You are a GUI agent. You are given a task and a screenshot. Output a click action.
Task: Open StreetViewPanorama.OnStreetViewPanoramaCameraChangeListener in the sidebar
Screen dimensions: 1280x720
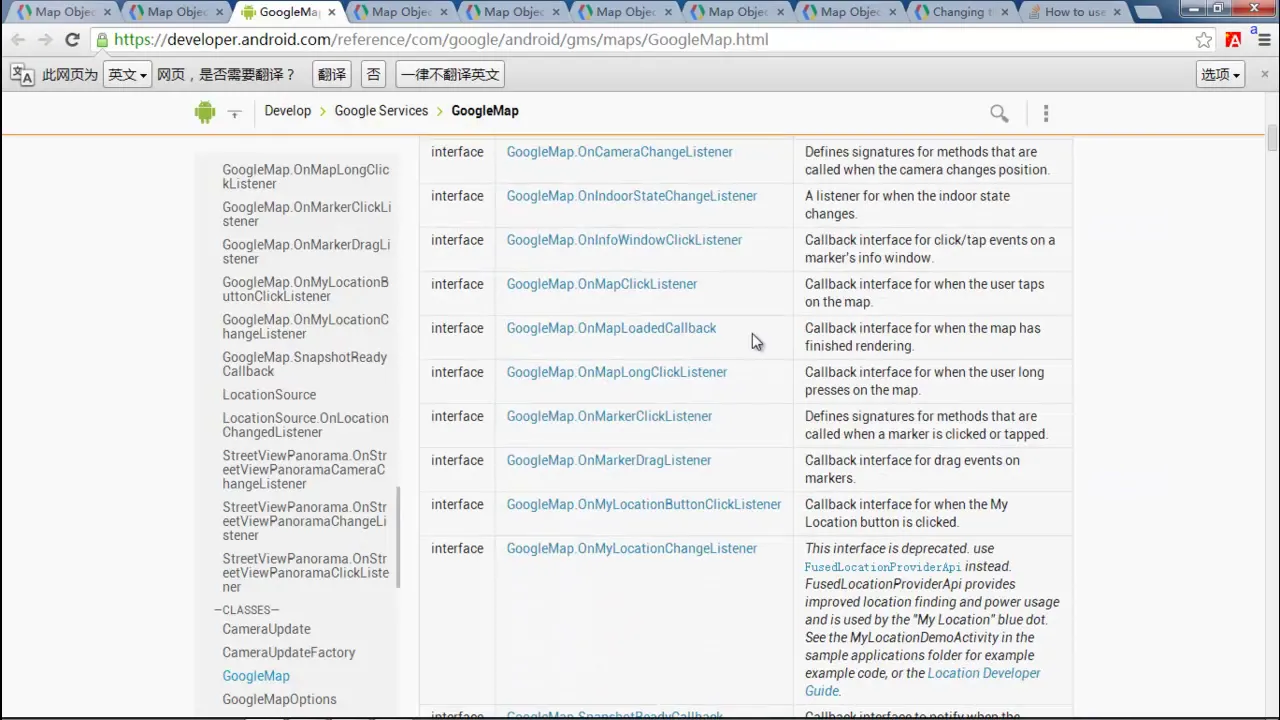point(305,470)
